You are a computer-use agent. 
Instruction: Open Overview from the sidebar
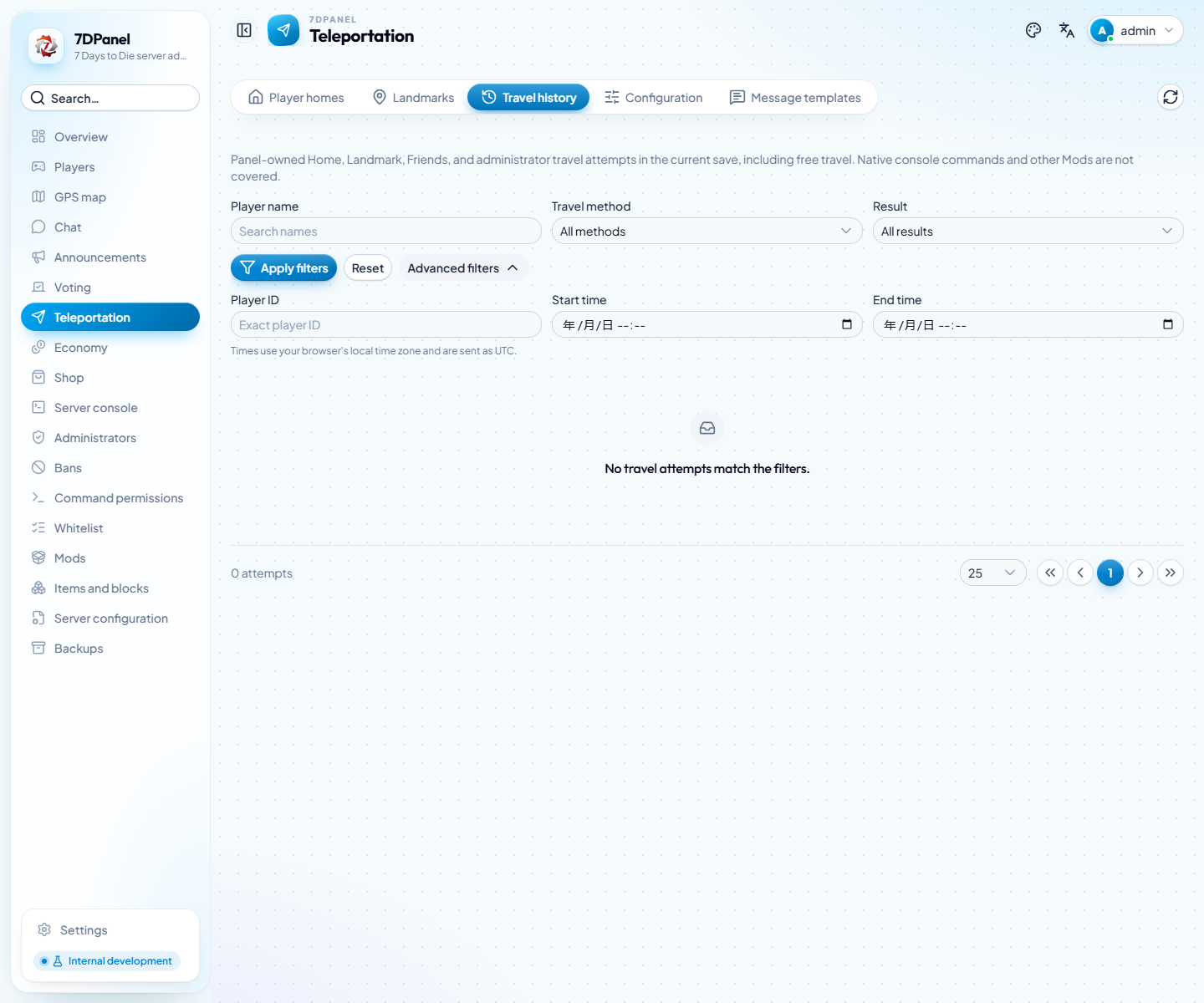110,137
